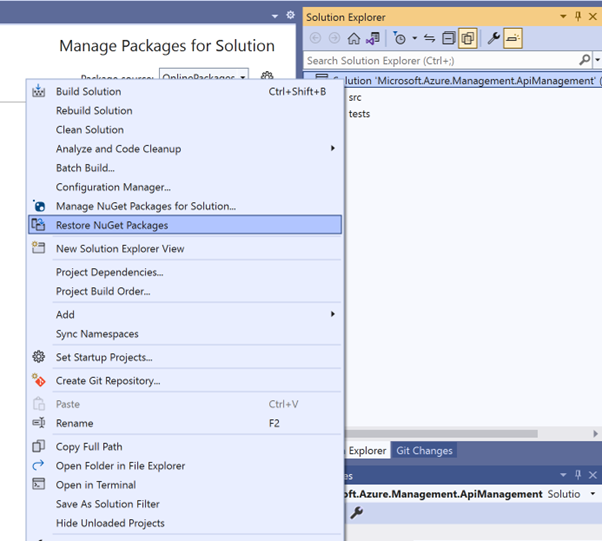This screenshot has width=602, height=541.
Task: Open the Properties object selector dropdown
Action: (x=593, y=494)
